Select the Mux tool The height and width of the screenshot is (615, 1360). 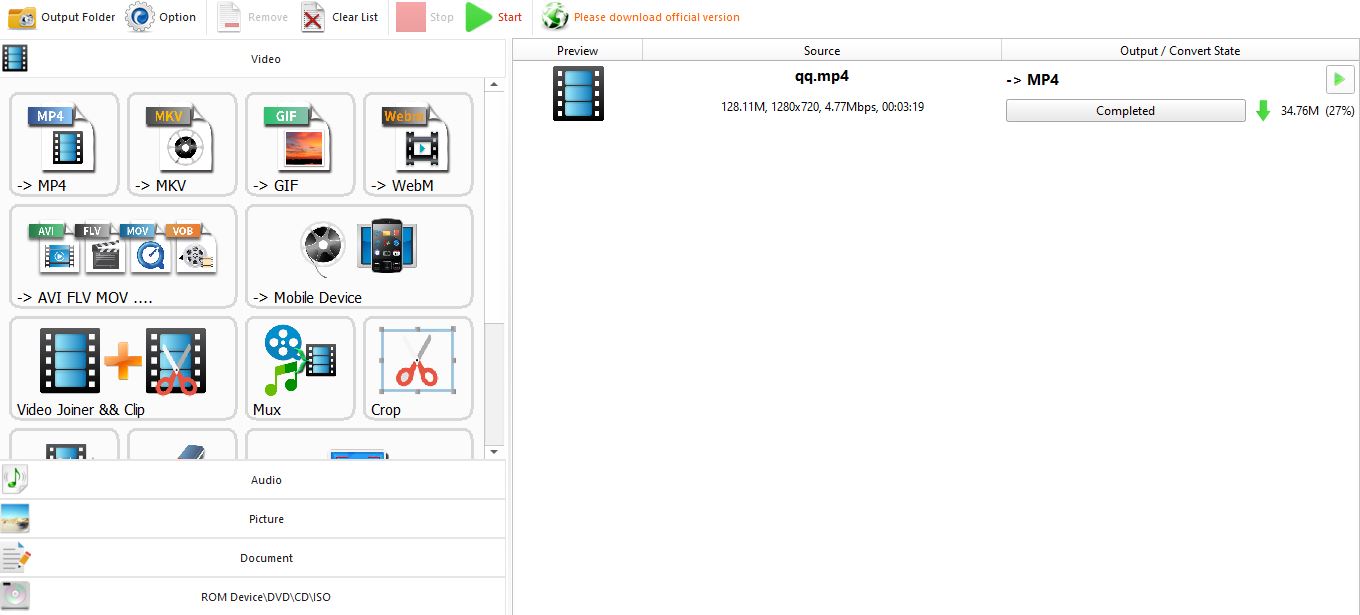(299, 368)
